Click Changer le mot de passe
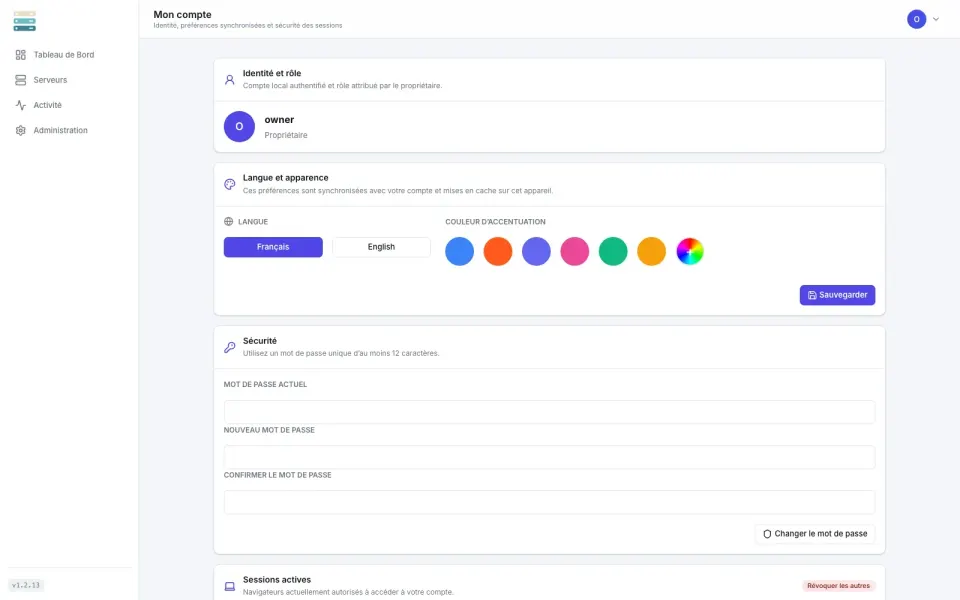960x600 pixels. 815,534
